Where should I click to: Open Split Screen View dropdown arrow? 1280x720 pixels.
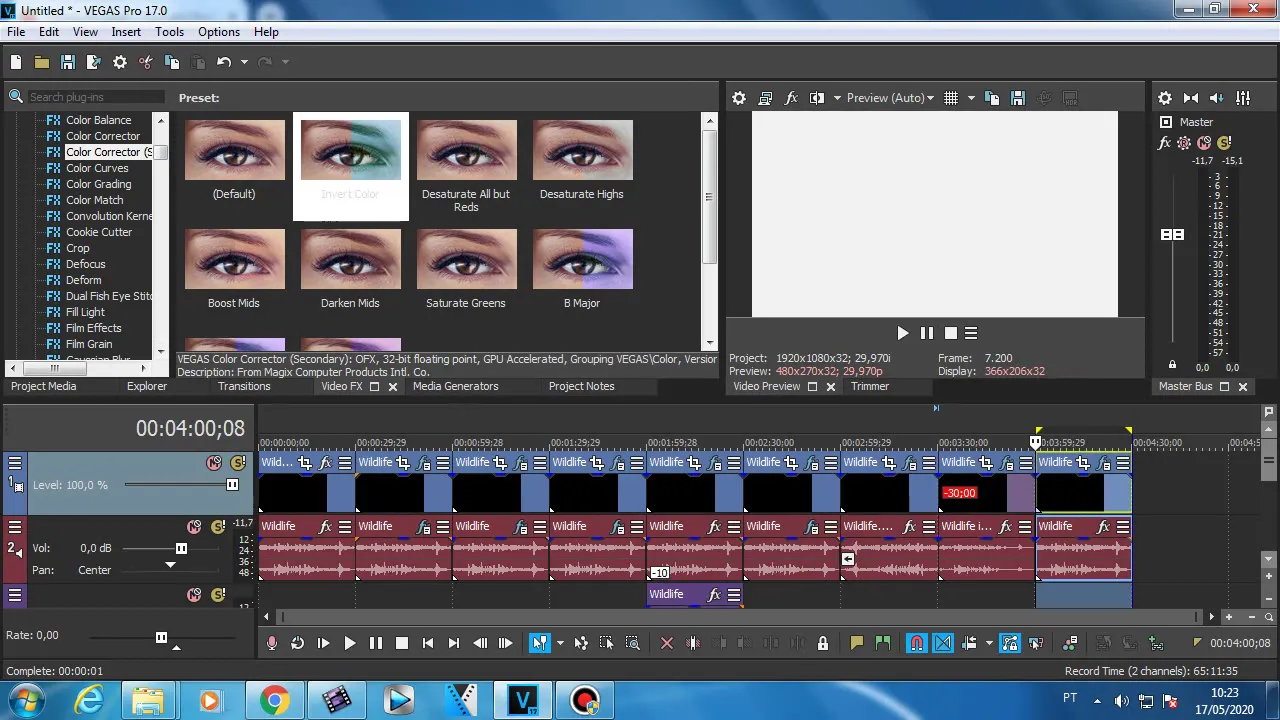click(x=836, y=98)
